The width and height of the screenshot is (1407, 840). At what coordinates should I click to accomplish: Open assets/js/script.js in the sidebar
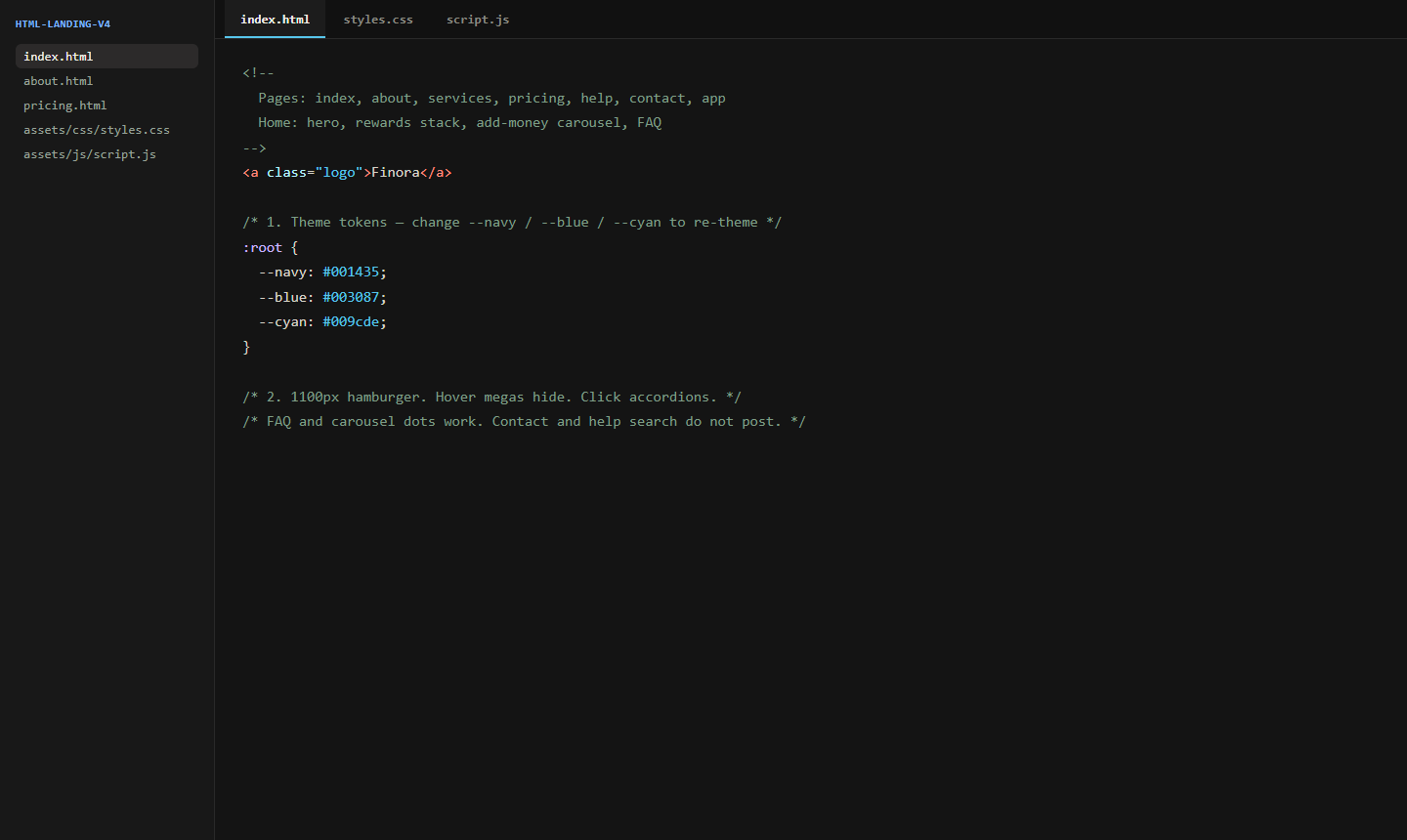point(107,154)
